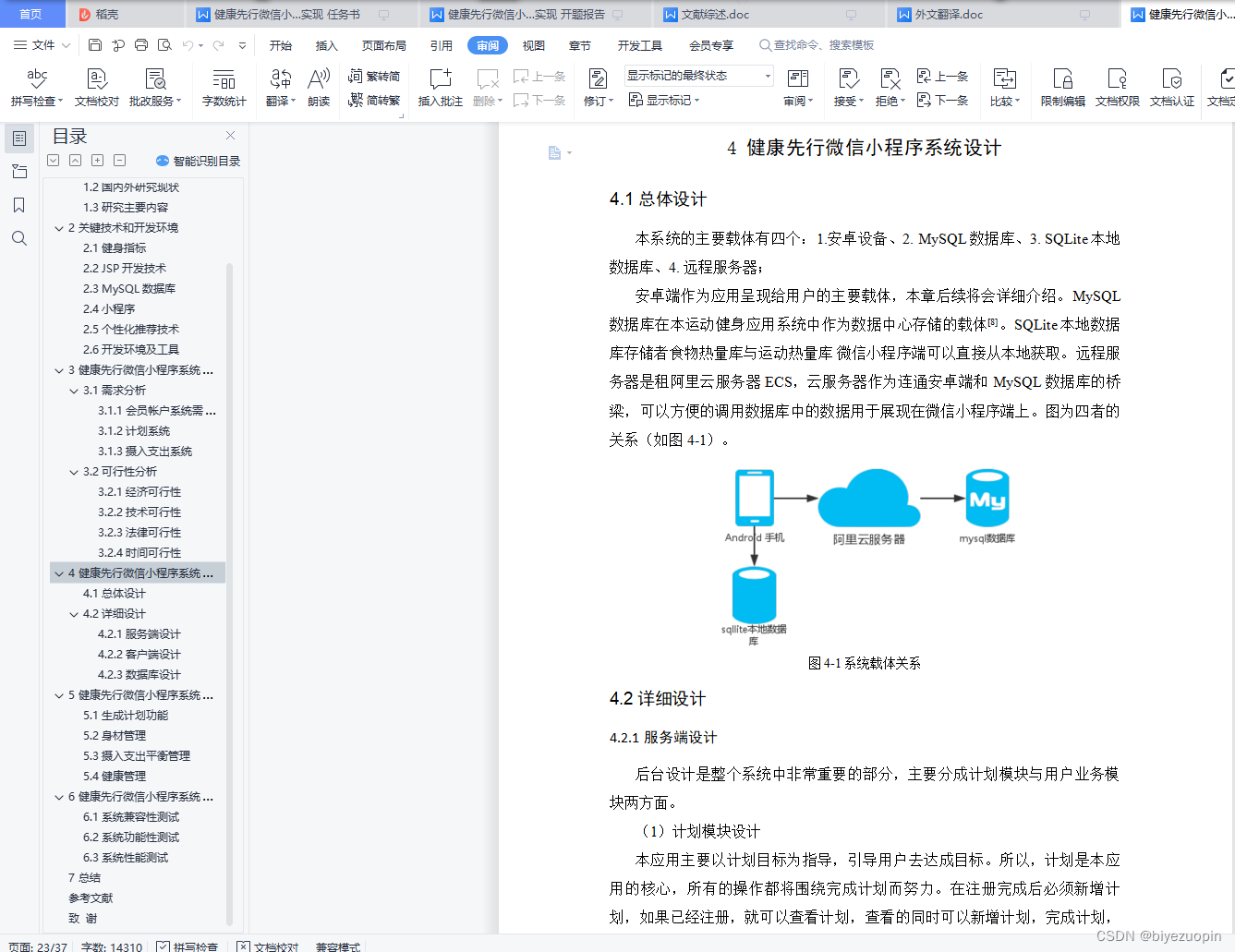Collapse outline node 4.2 详细设计
Viewport: 1235px width, 952px height.
pyautogui.click(x=74, y=614)
